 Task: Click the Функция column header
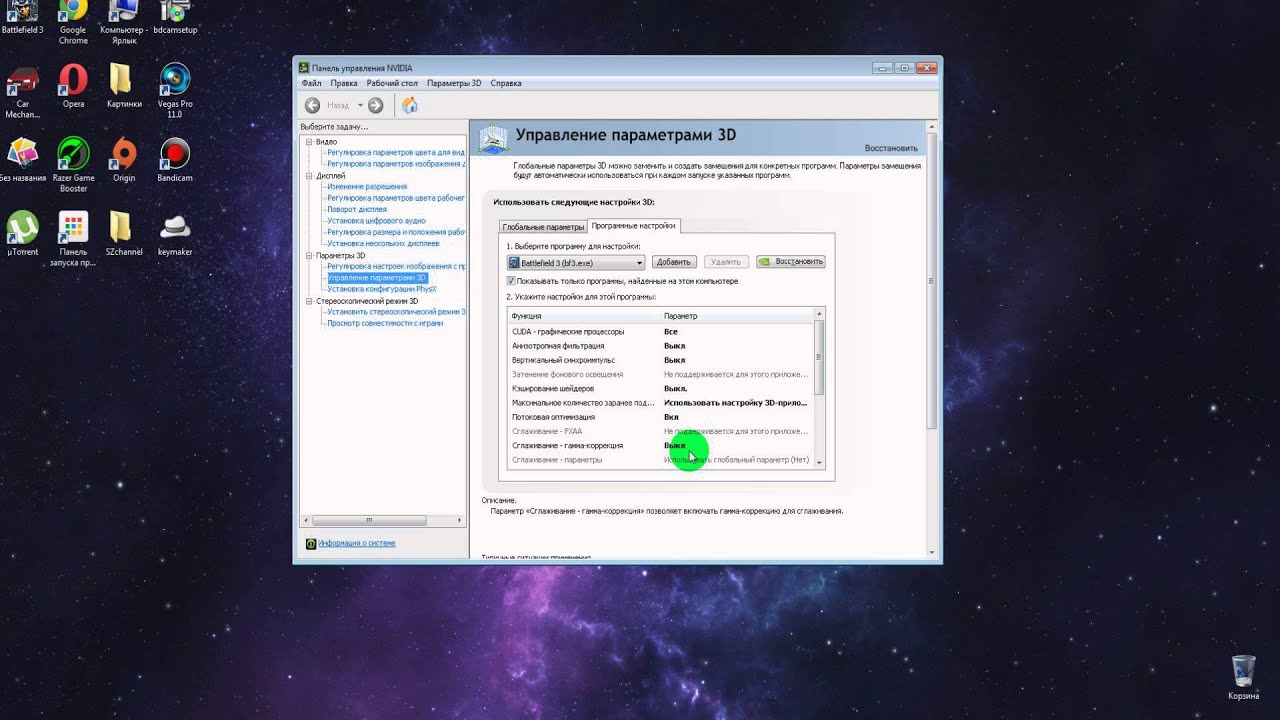[583, 316]
